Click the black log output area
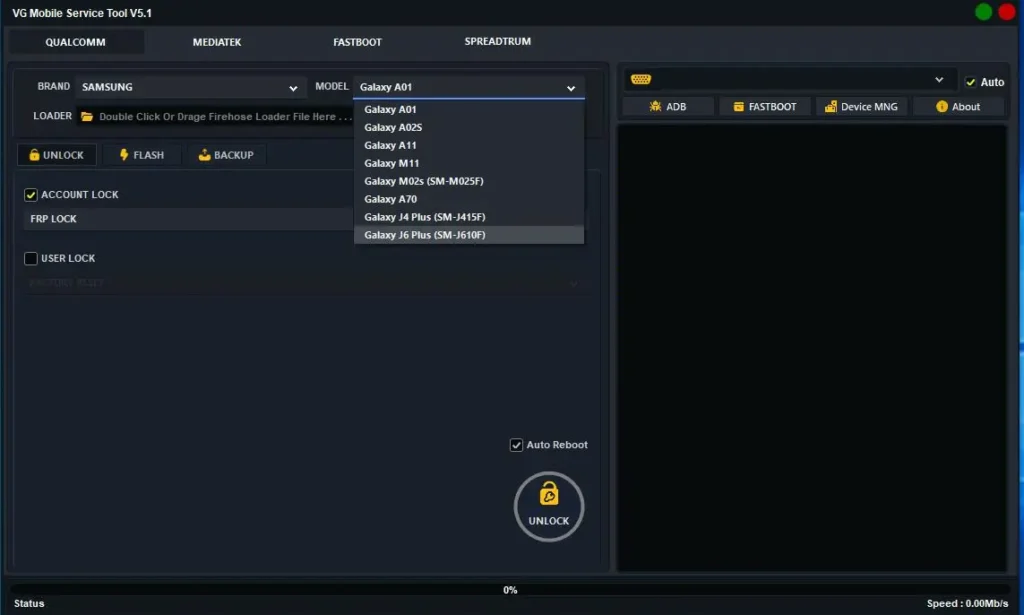The image size is (1024, 615). (812, 348)
